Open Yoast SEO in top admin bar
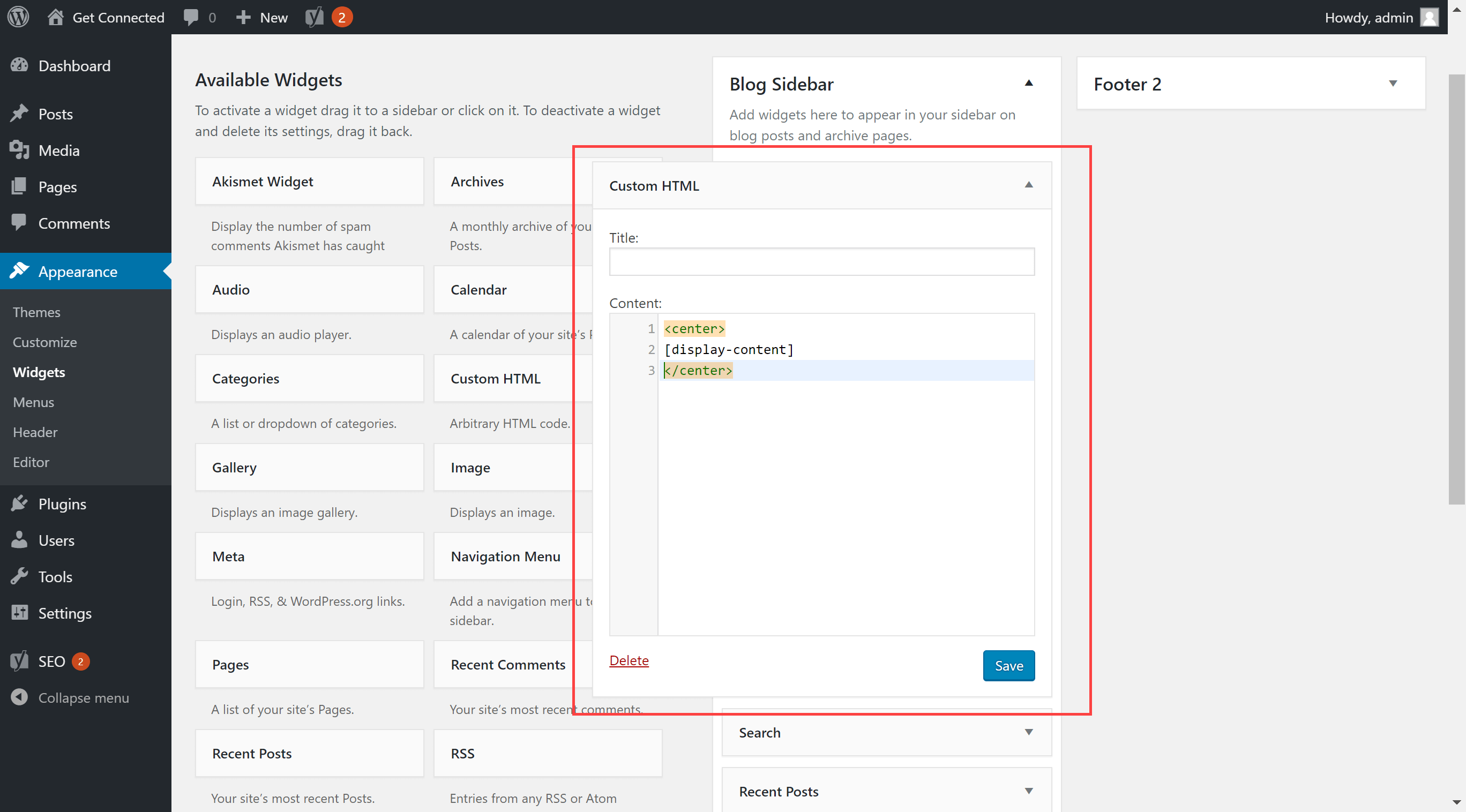 (314, 17)
